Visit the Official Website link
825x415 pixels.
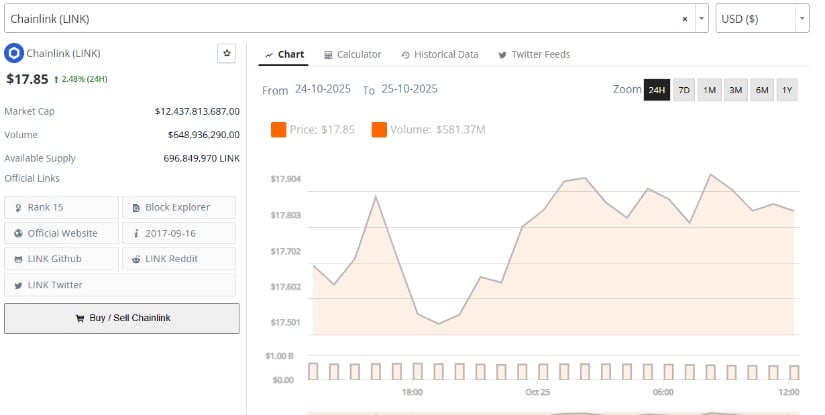(61, 233)
